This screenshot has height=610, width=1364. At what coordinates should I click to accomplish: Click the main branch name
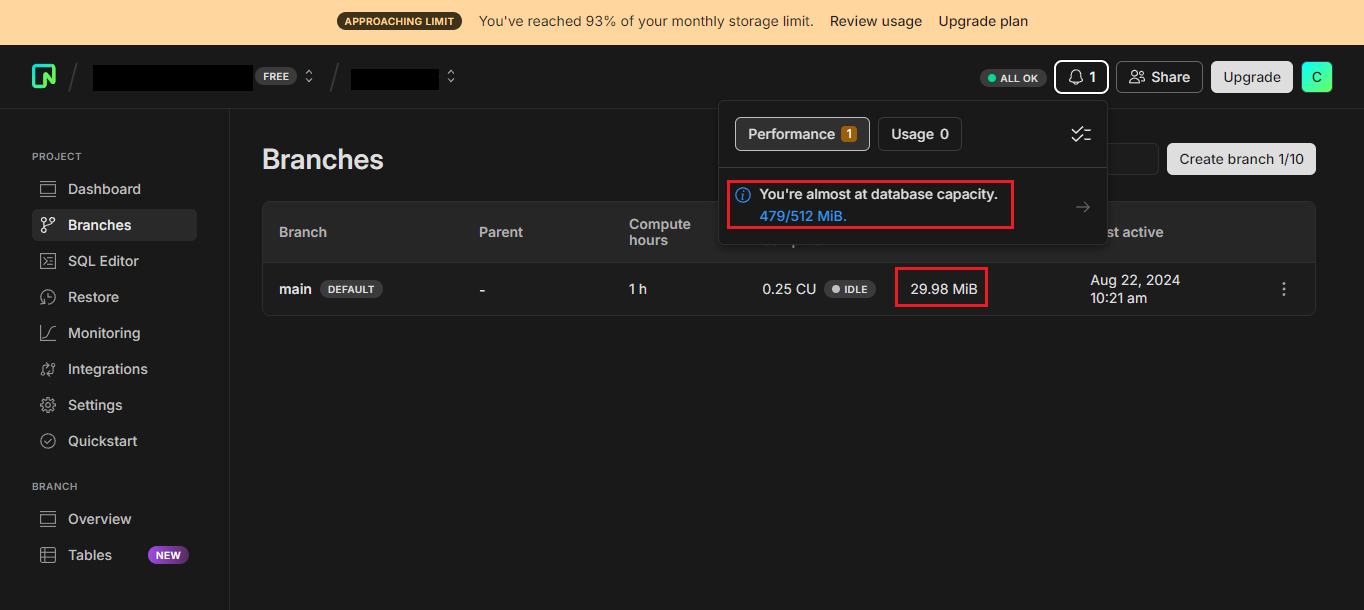295,289
